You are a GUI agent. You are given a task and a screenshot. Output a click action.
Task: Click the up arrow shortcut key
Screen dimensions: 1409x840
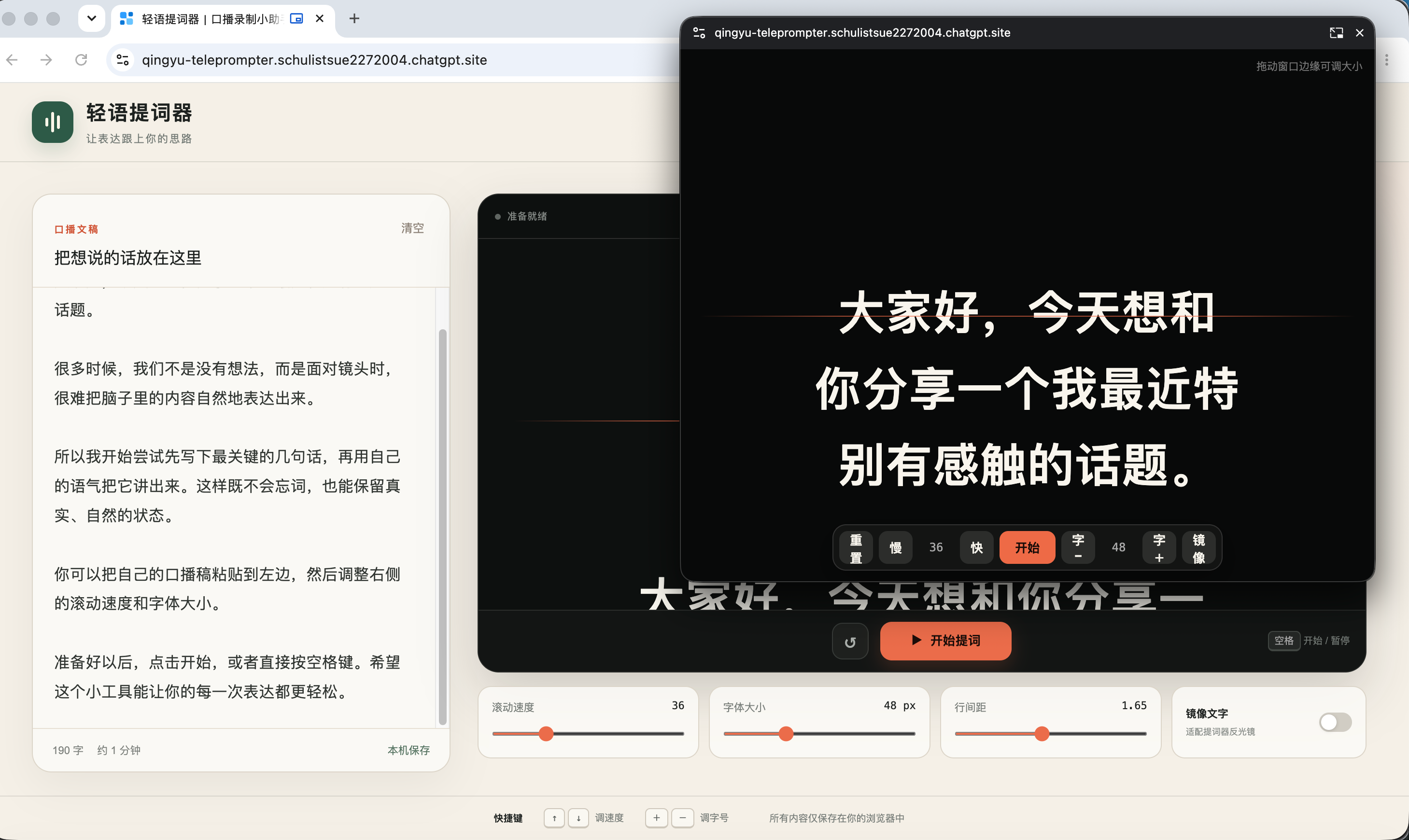[x=554, y=818]
